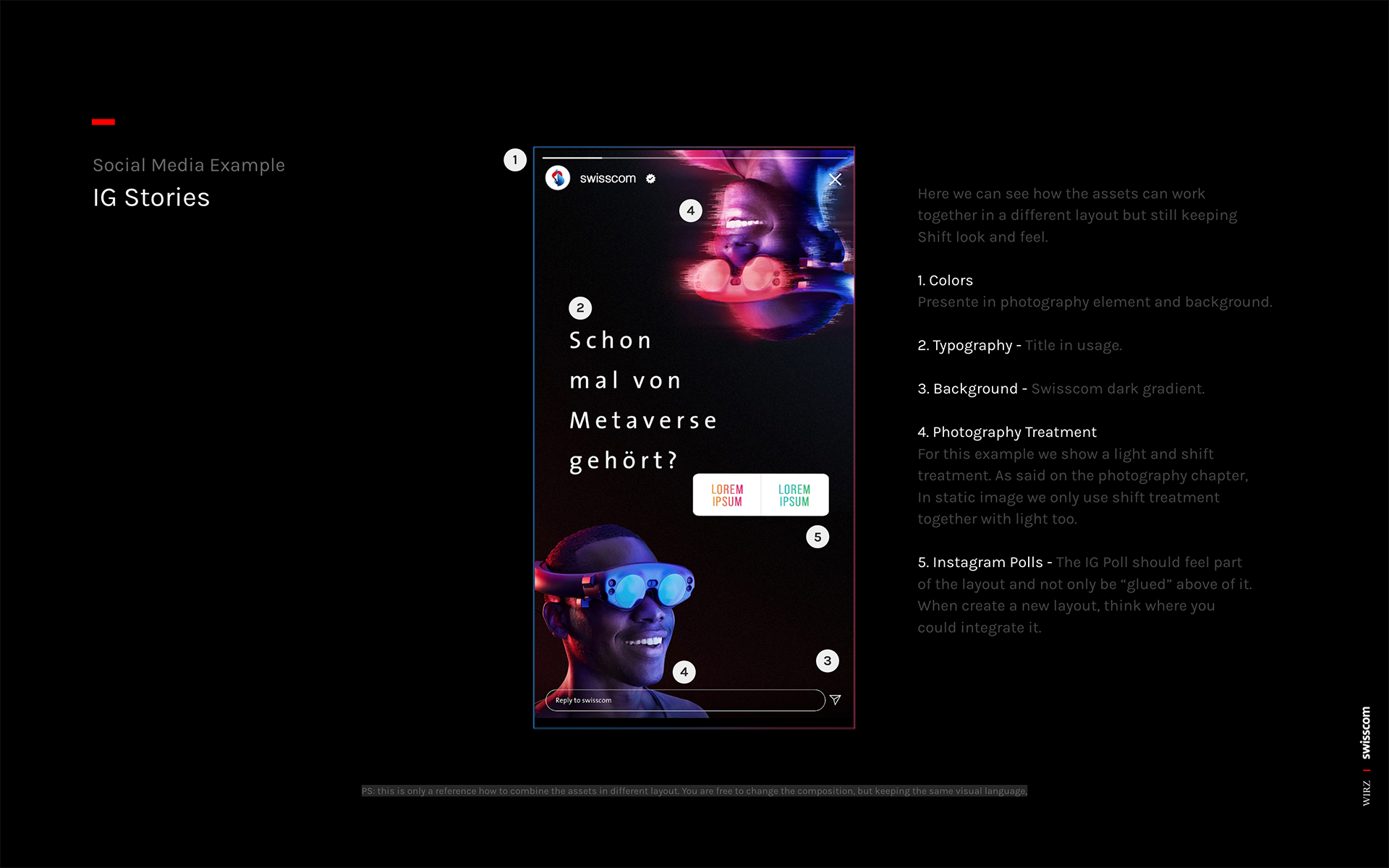This screenshot has width=1389, height=868.
Task: Click the swisscom username in story header
Action: tap(608, 179)
